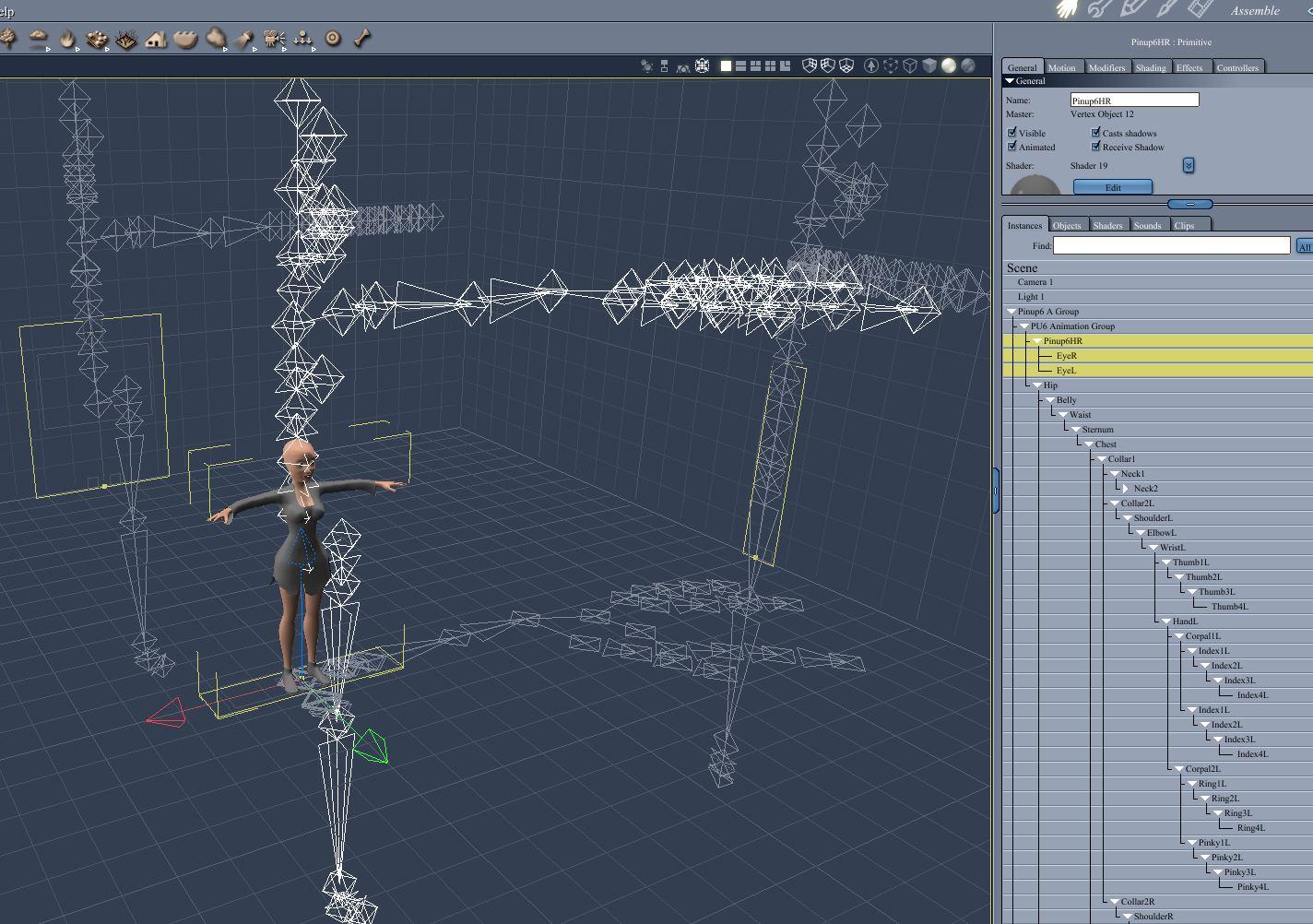
Task: Click the shader preview sphere thumbnail
Action: 1035,184
